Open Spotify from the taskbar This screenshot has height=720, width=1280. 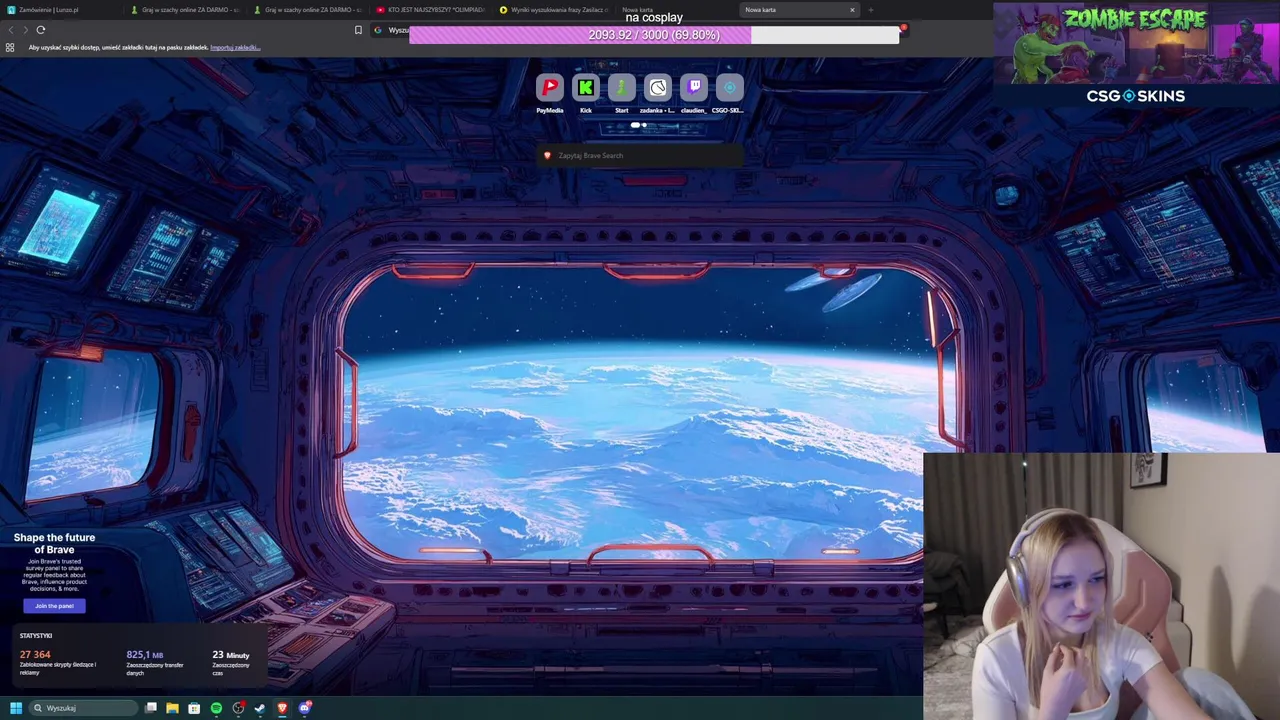coord(216,708)
